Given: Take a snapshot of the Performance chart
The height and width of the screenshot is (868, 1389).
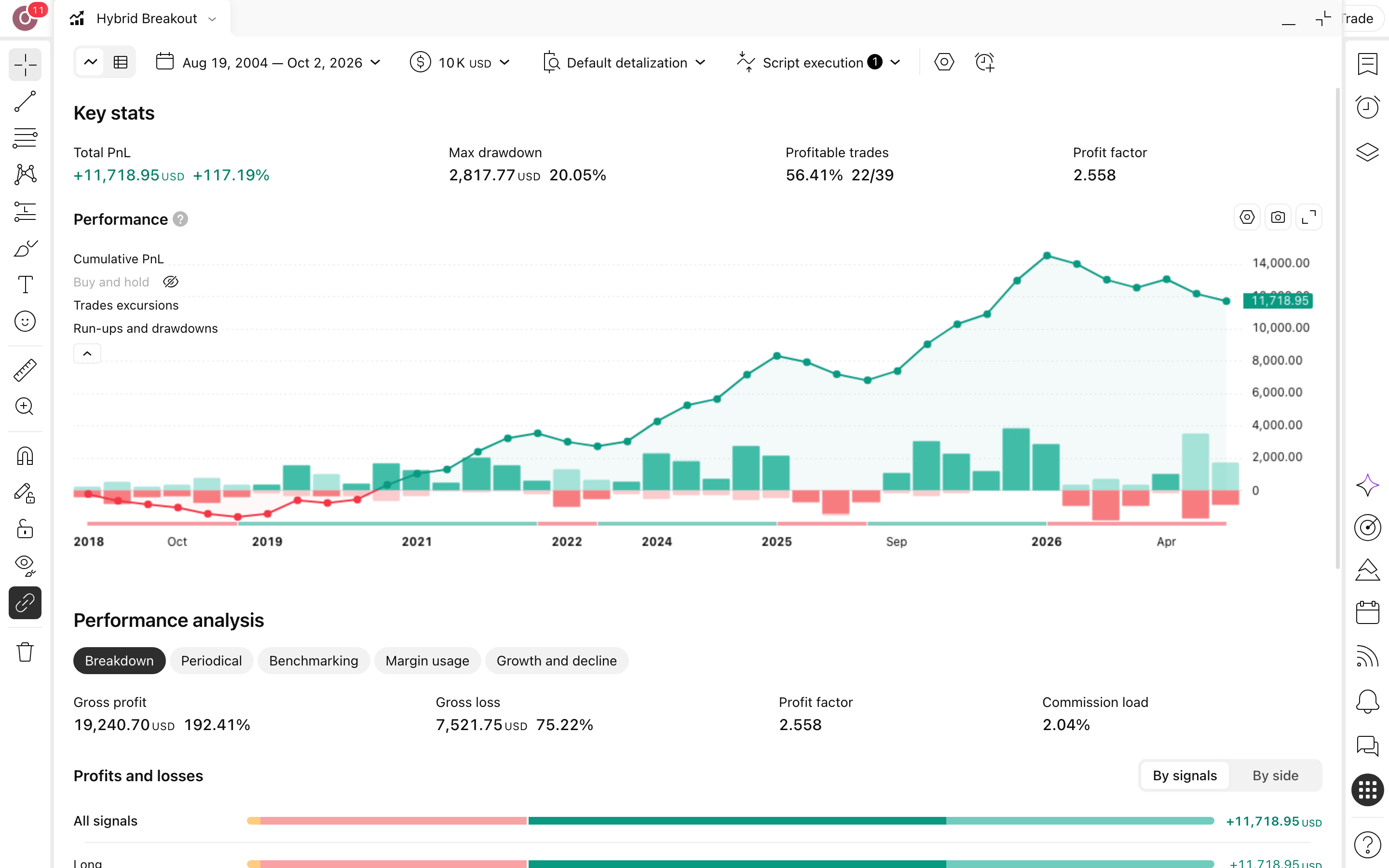Looking at the screenshot, I should [x=1278, y=217].
